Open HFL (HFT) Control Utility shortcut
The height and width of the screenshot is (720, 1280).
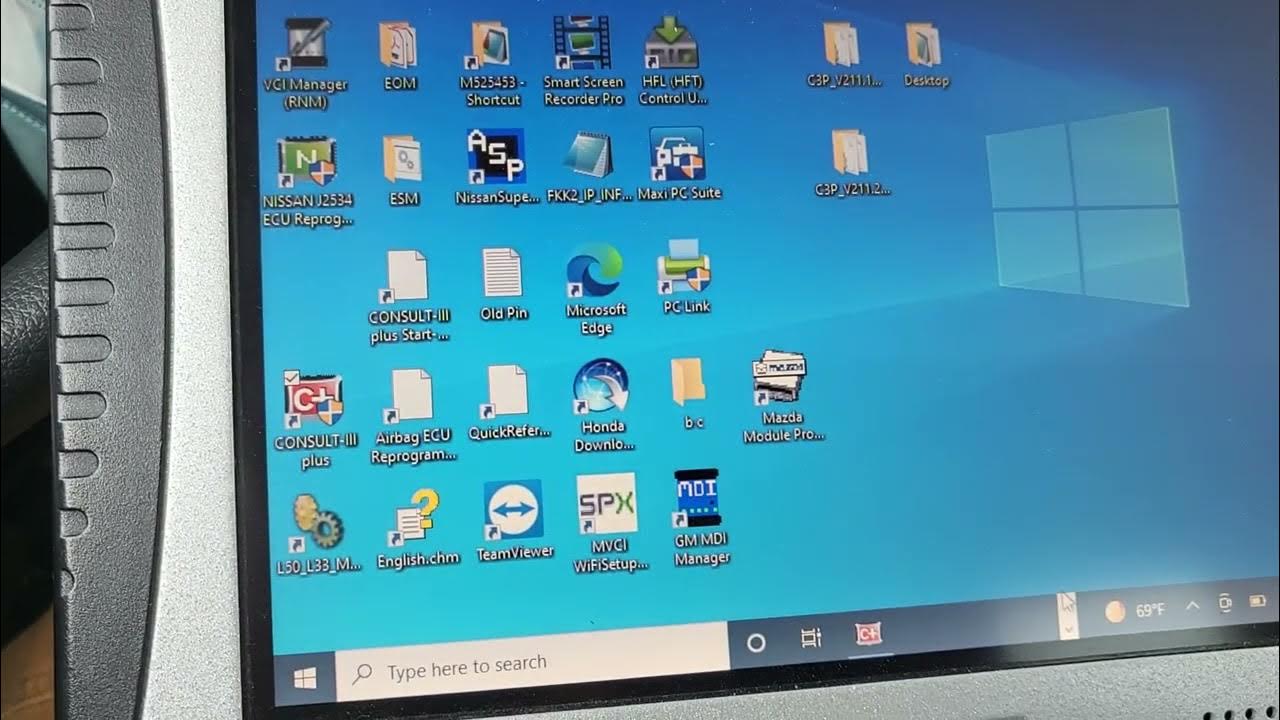[673, 62]
